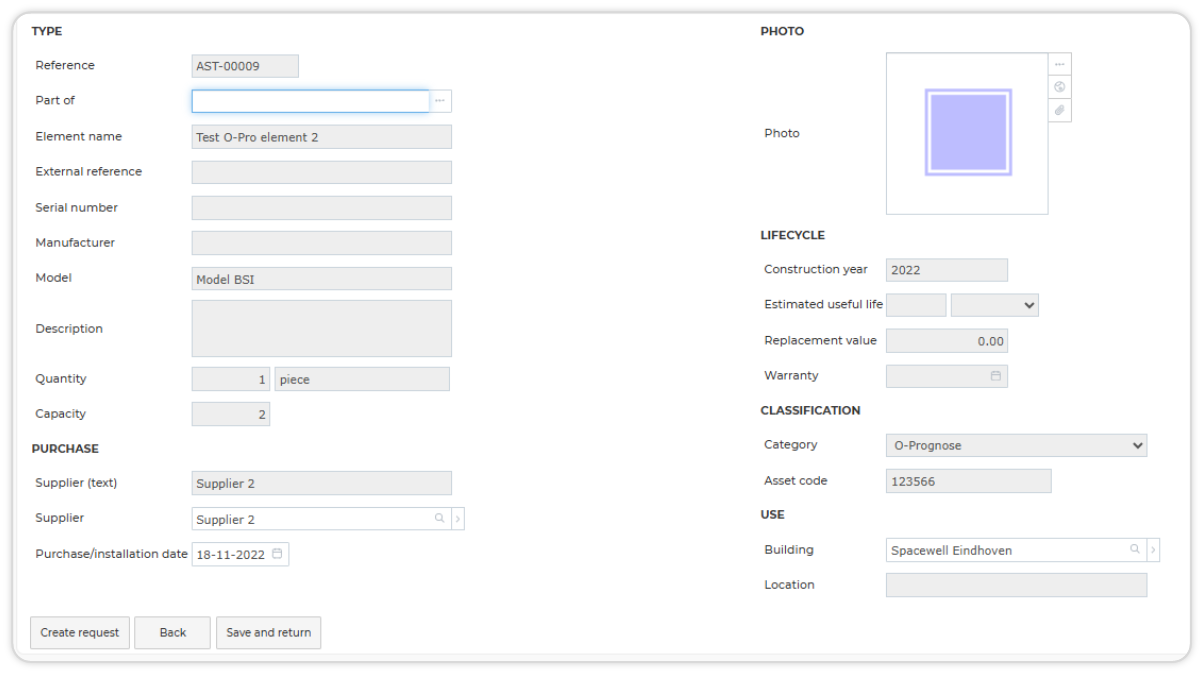This screenshot has height=674, width=1203.
Task: Open the Part of ellipsis lookup button
Action: coord(440,101)
